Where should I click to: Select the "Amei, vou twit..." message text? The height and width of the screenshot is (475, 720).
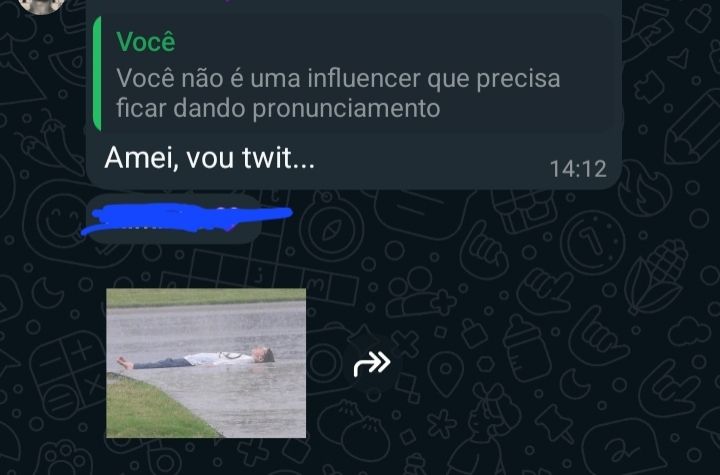[x=210, y=158]
